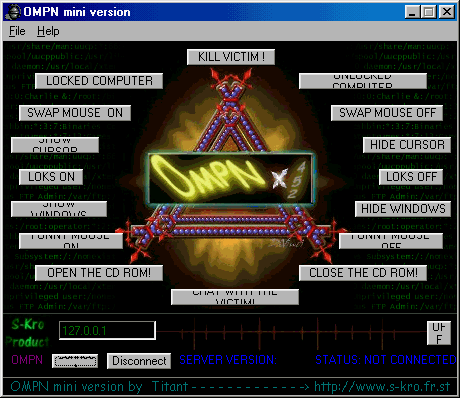Click the 127.0.0.1 IP address field
The image size is (460, 398).
click(x=107, y=331)
